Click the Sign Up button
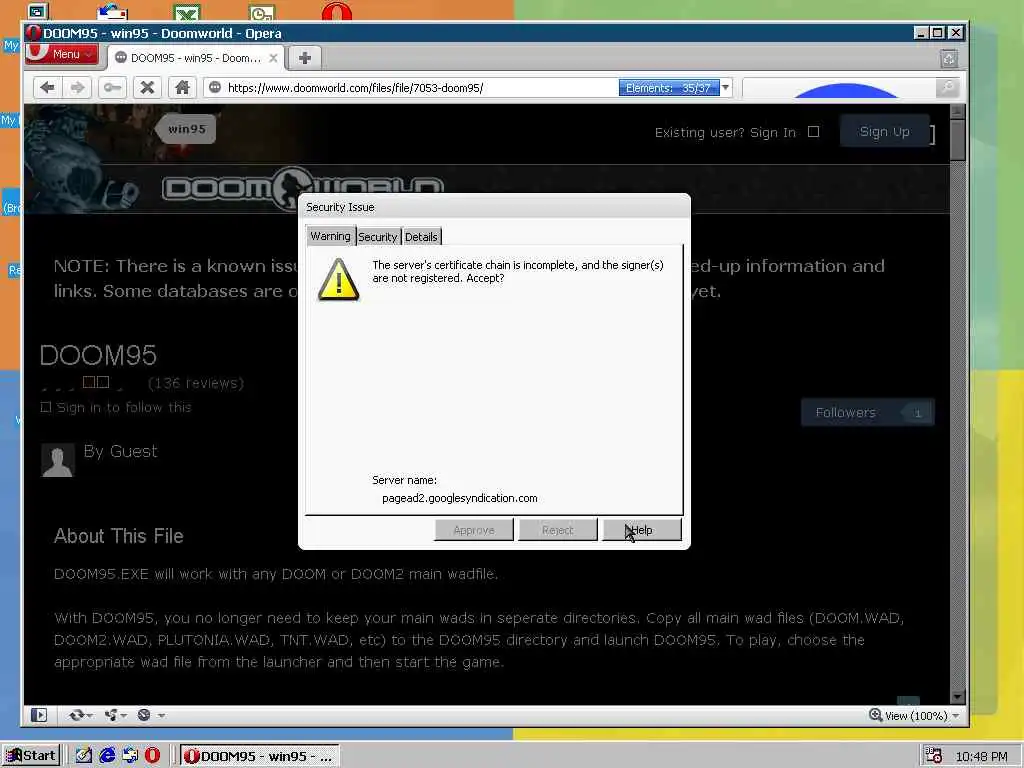This screenshot has width=1024, height=768. click(885, 132)
